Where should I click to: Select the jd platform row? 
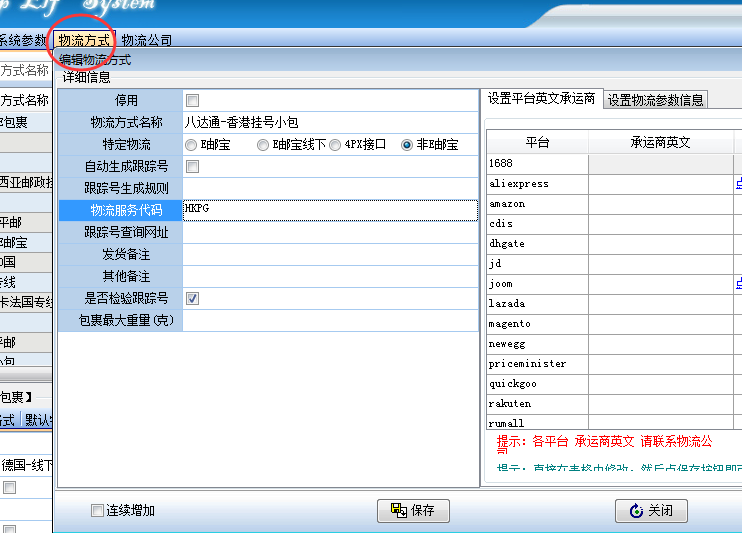coord(538,264)
